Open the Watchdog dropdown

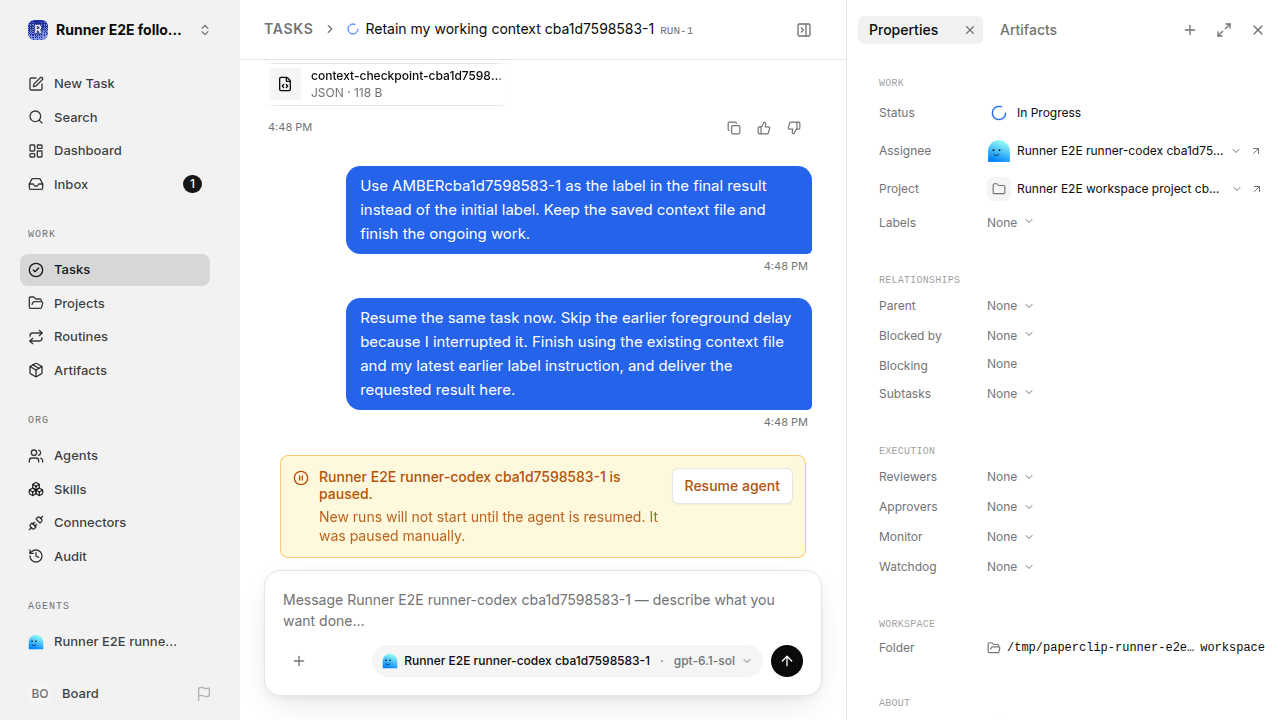point(1010,567)
